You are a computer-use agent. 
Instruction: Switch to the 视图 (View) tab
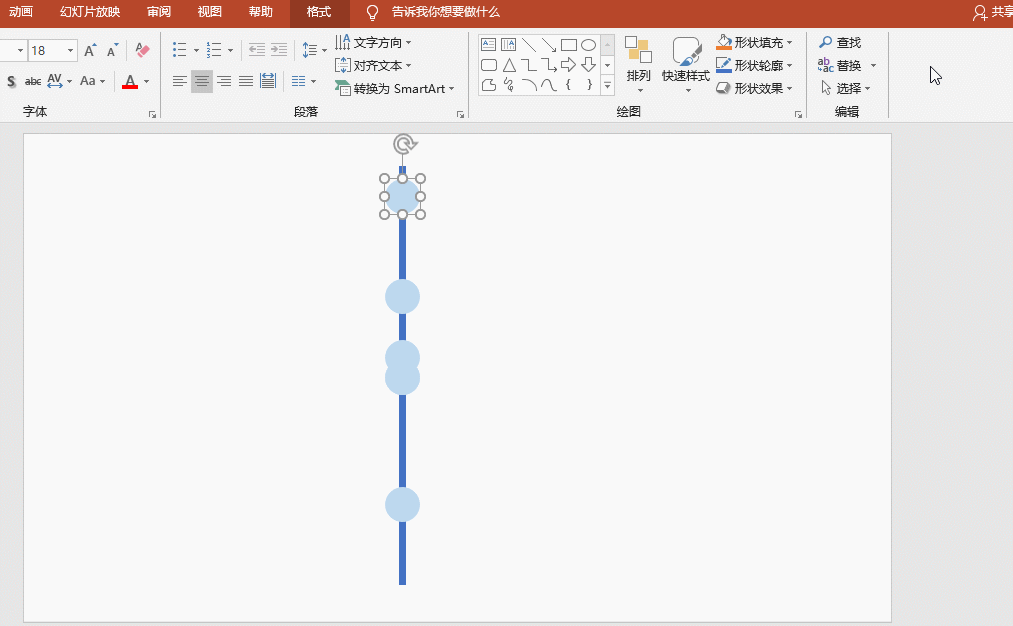click(209, 12)
